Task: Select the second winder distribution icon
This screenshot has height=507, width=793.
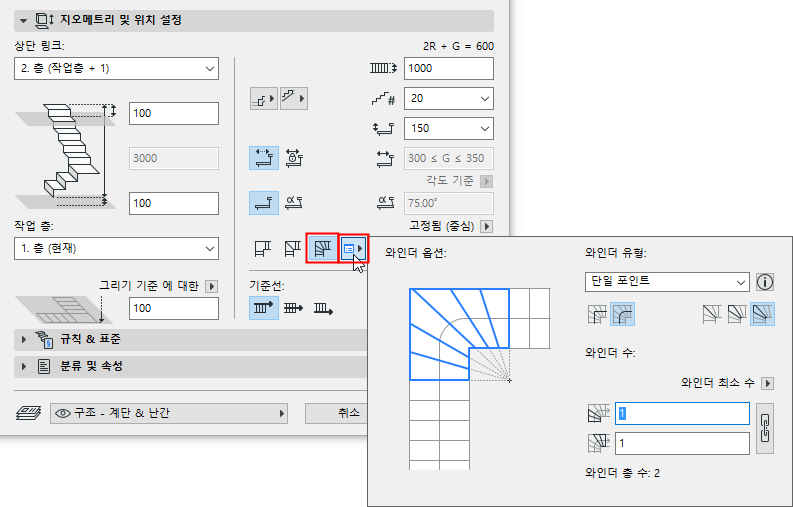Action: (x=737, y=314)
